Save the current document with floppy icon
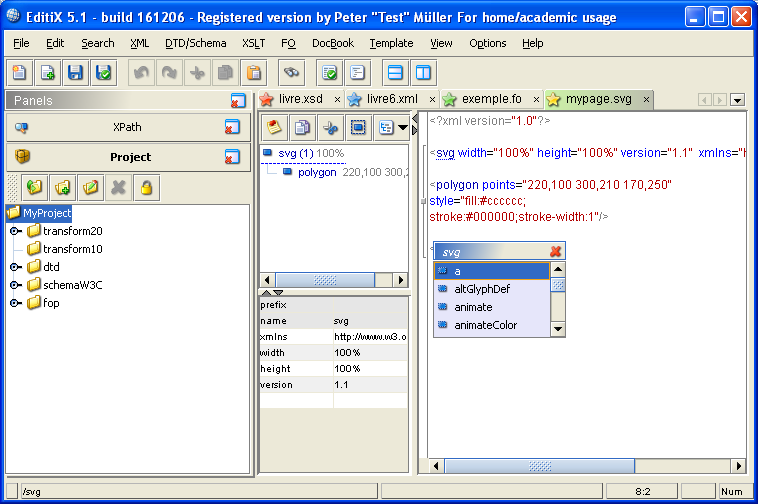Screen dimensions: 758x504 pos(75,72)
